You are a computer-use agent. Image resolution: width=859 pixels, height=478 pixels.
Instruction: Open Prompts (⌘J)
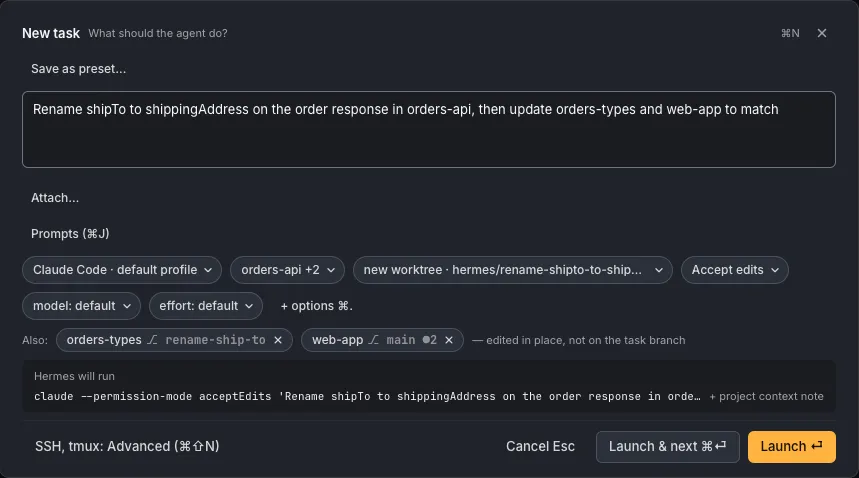point(70,234)
